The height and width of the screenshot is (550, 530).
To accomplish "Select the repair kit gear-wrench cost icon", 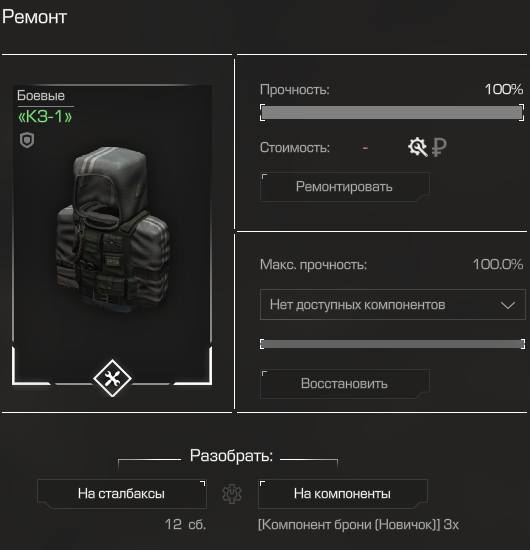I will click(417, 147).
